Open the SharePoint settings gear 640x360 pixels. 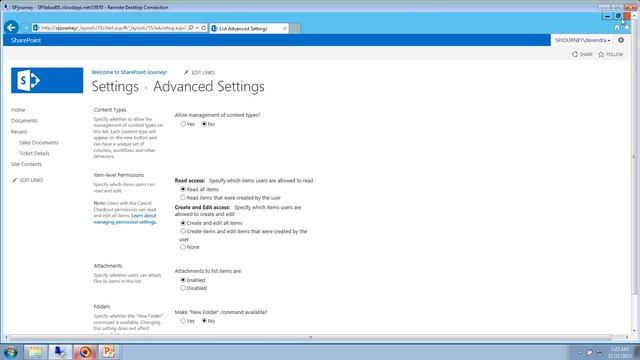621,40
